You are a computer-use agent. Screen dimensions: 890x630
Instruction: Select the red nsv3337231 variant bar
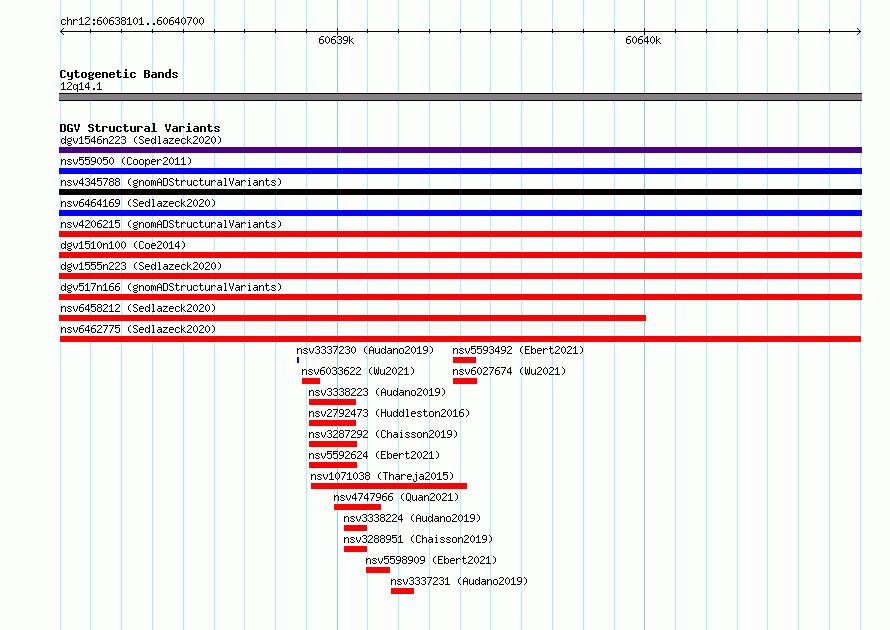402,591
